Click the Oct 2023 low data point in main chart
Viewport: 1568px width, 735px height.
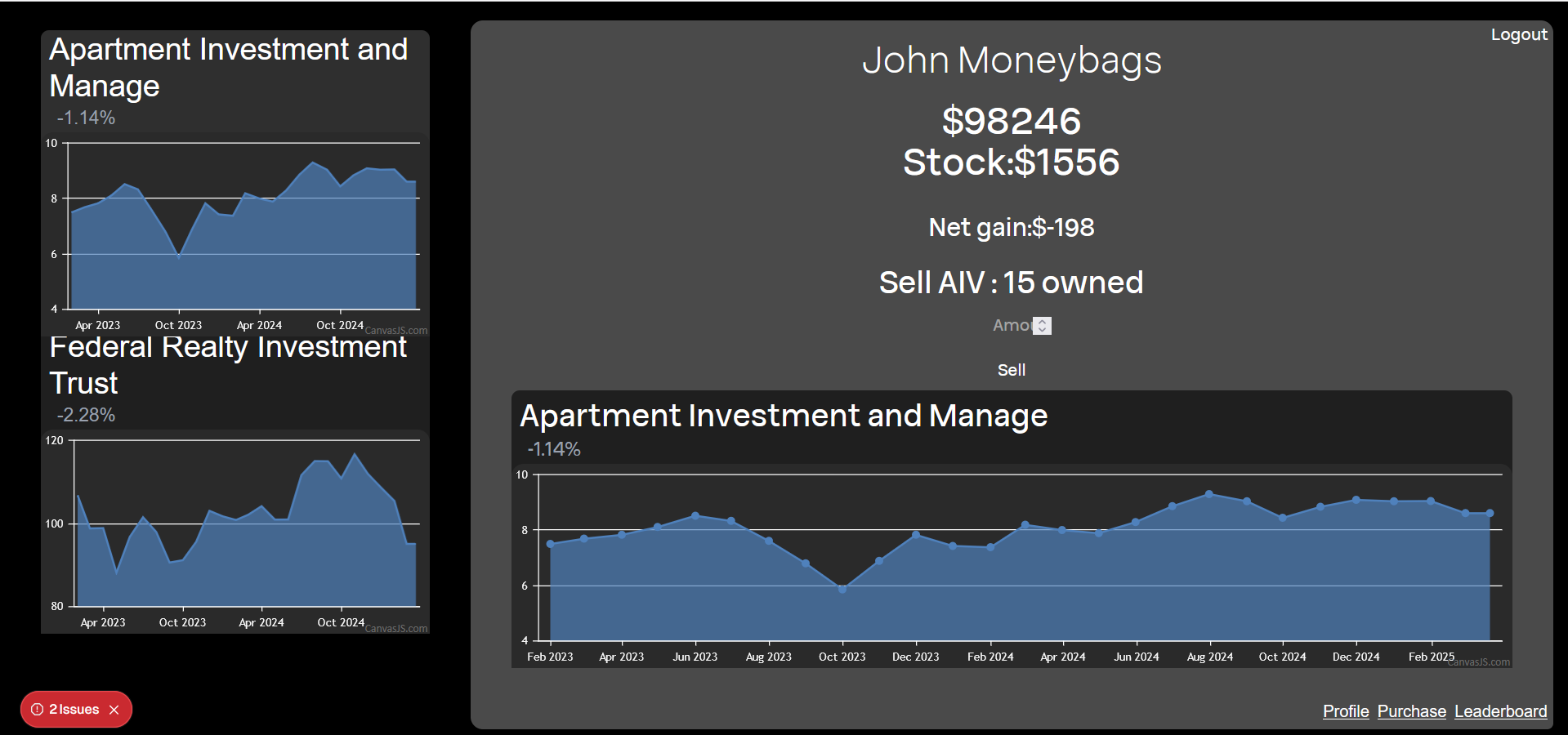tap(842, 589)
